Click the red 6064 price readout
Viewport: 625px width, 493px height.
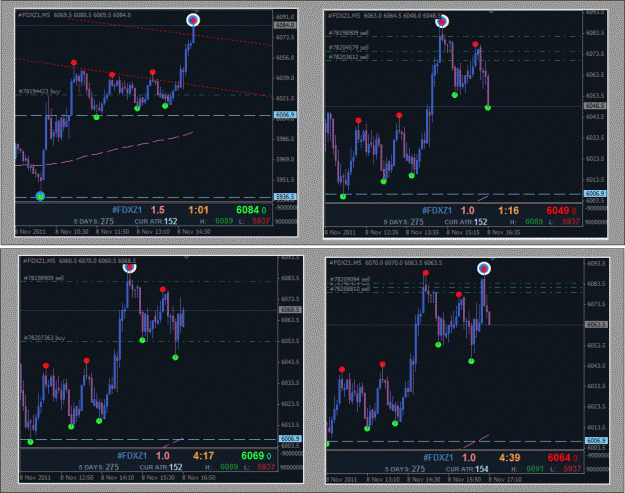(x=559, y=458)
